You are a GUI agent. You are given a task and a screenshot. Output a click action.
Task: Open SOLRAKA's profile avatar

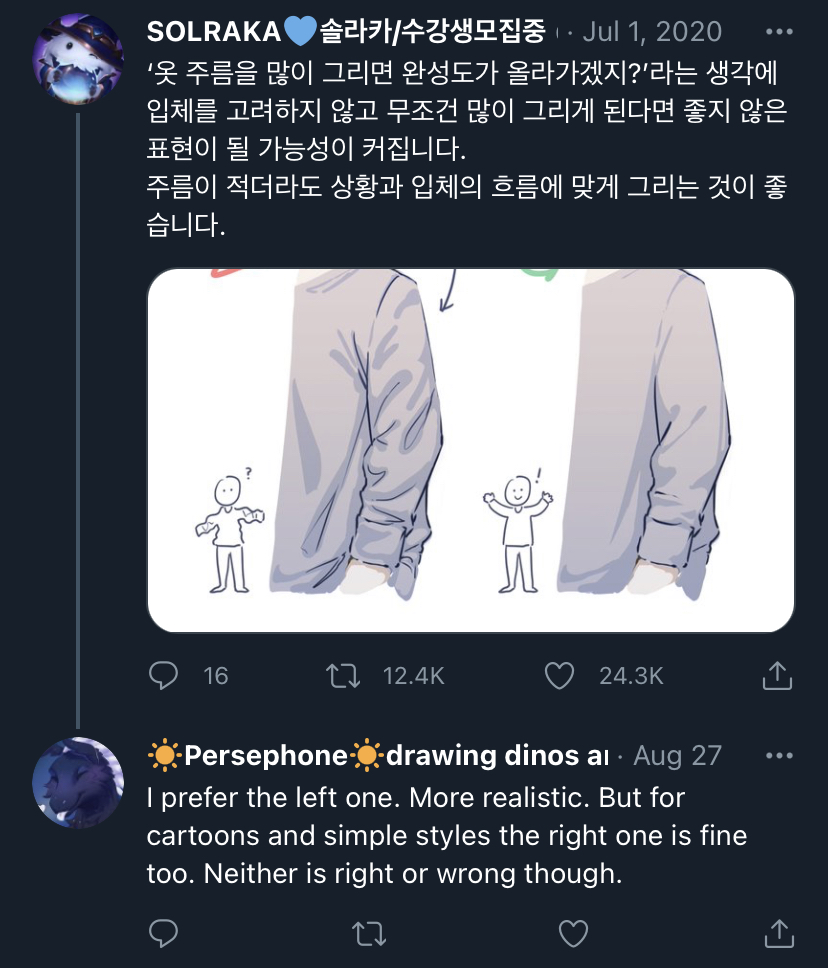pyautogui.click(x=78, y=59)
